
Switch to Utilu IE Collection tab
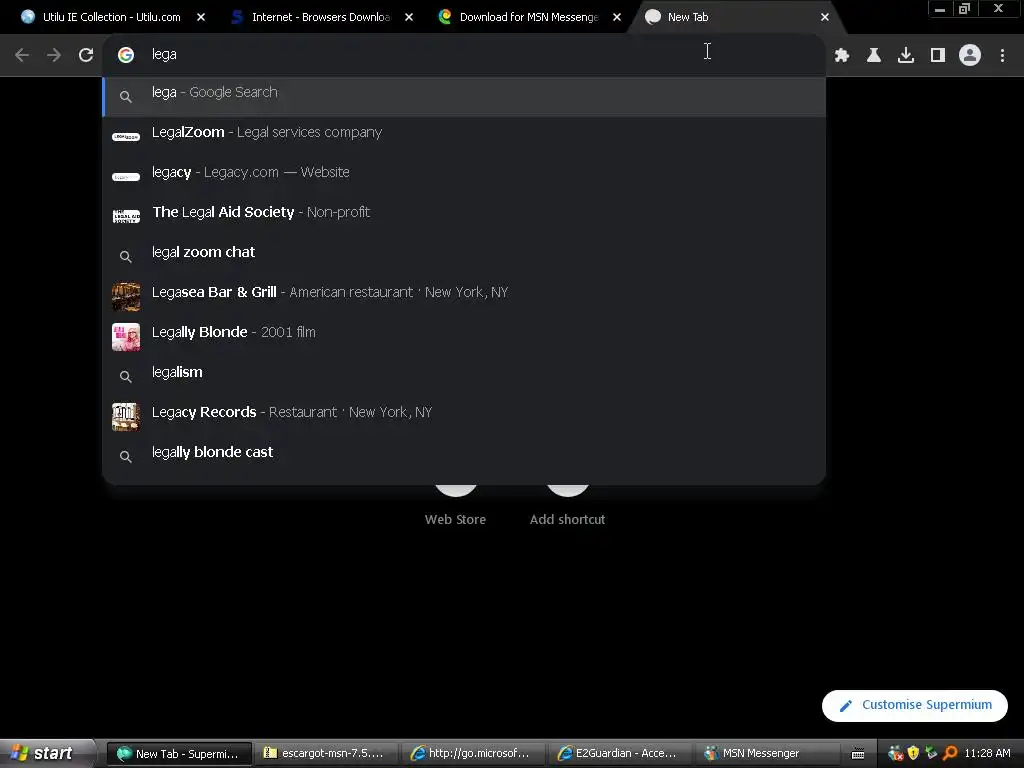(111, 17)
